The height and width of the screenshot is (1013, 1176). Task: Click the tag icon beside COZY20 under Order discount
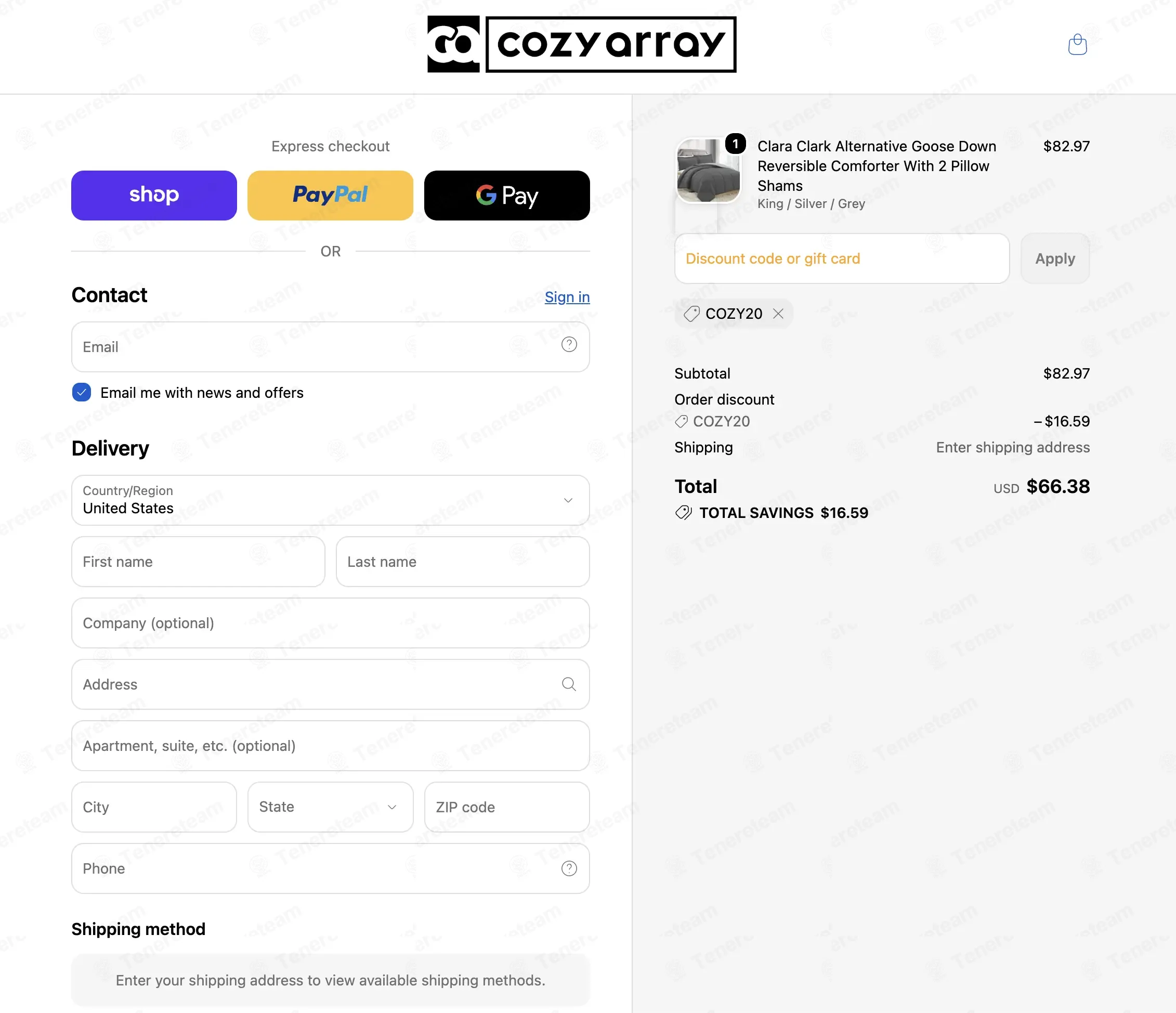[x=681, y=421]
